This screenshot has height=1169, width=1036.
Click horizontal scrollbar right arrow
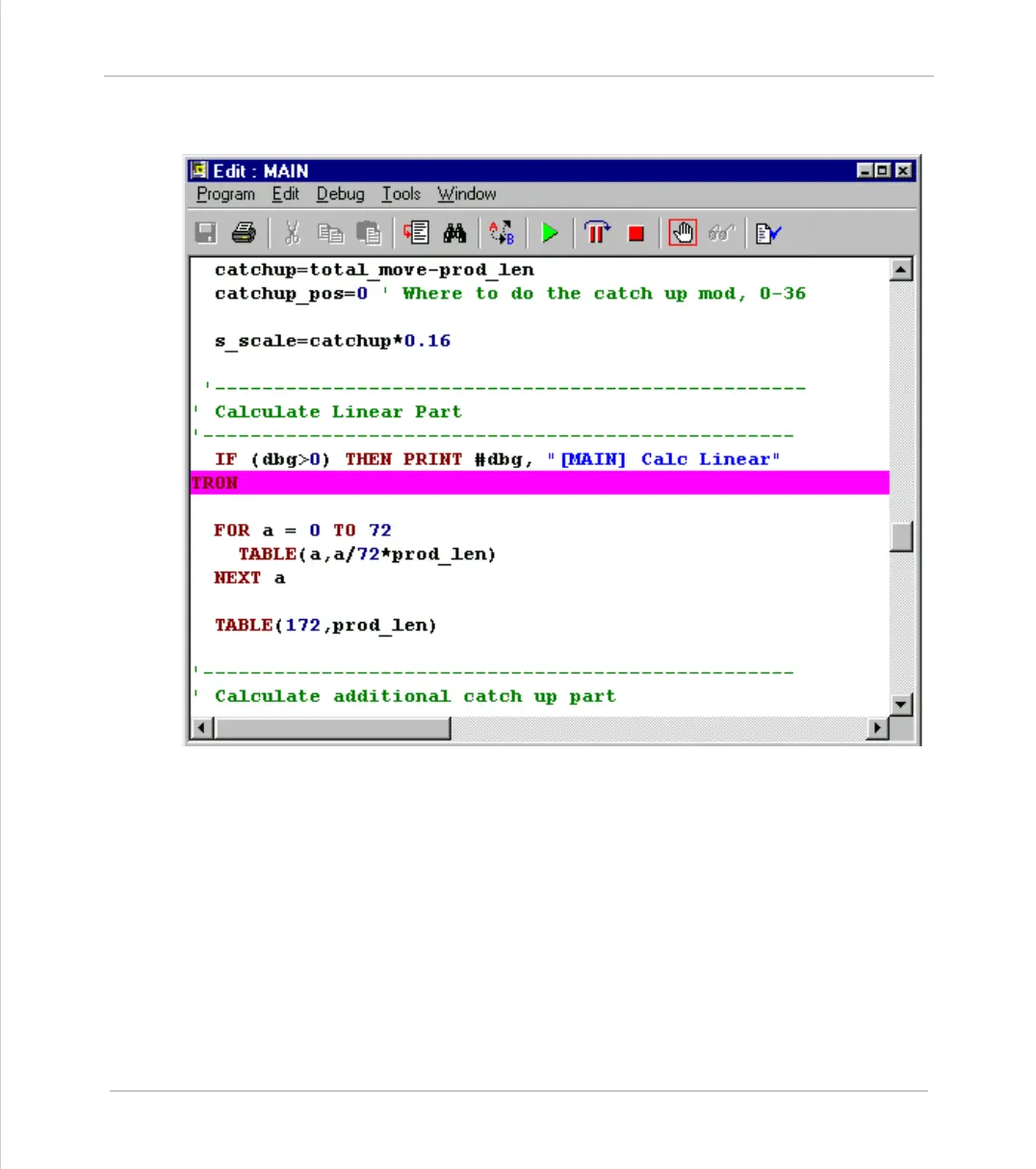pyautogui.click(x=877, y=728)
